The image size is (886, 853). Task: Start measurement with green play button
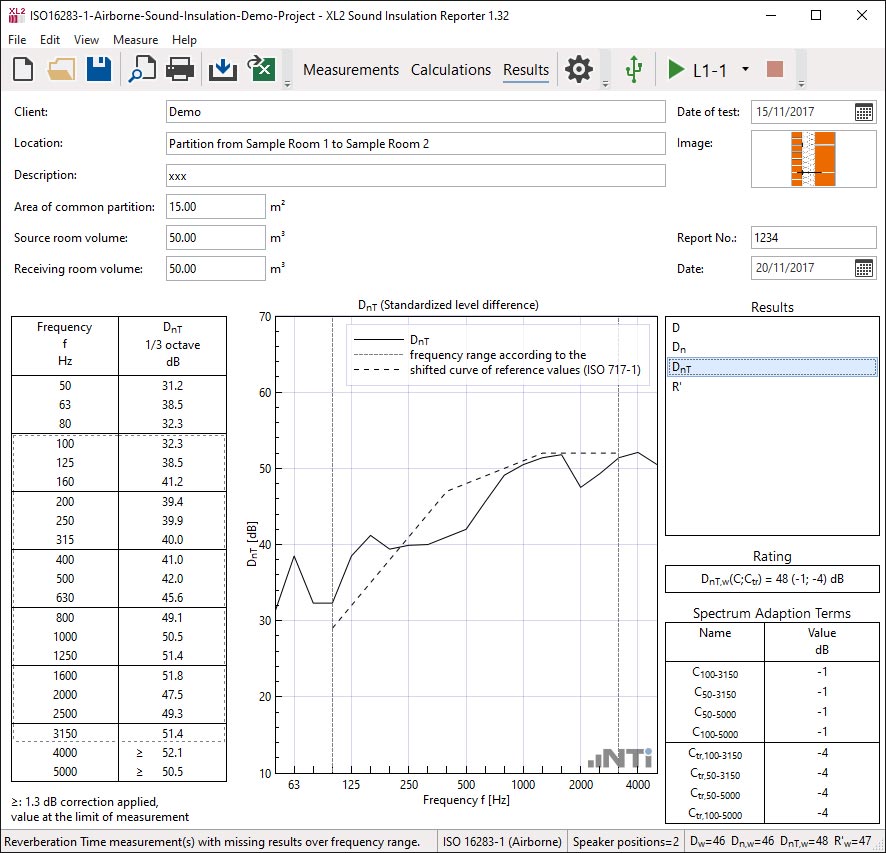coord(675,70)
